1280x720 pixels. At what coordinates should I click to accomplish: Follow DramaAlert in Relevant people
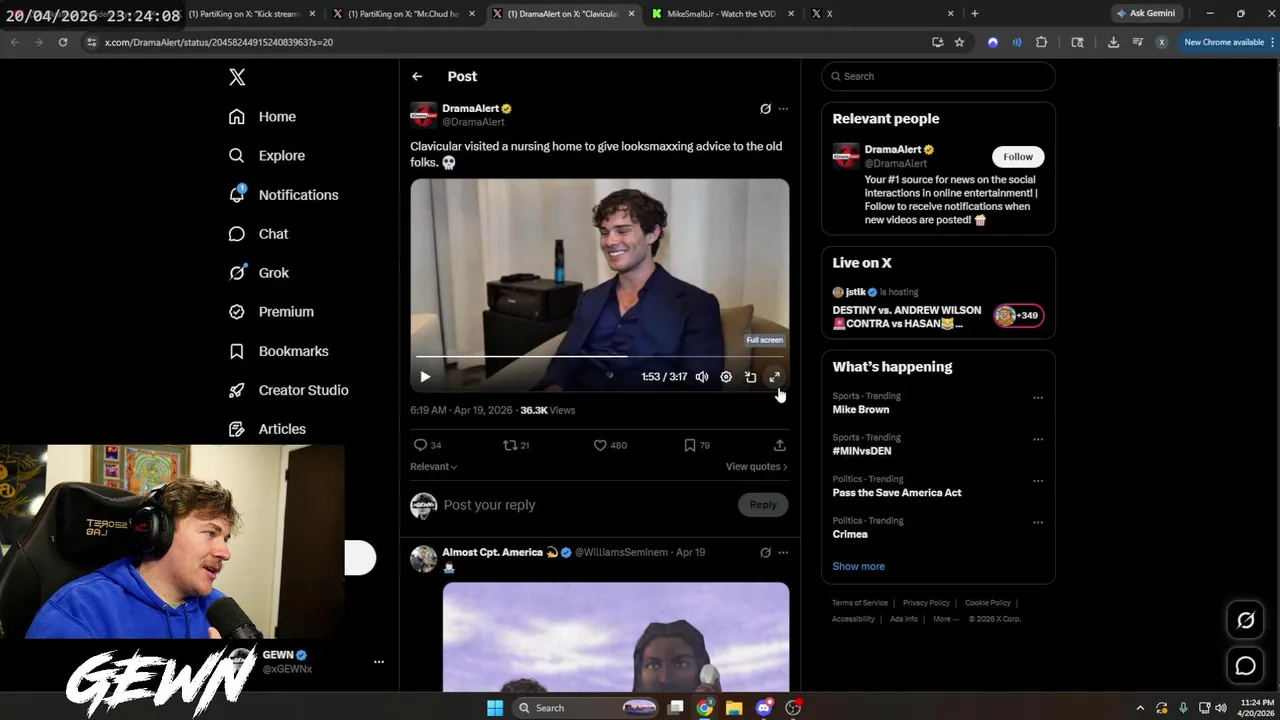1018,157
